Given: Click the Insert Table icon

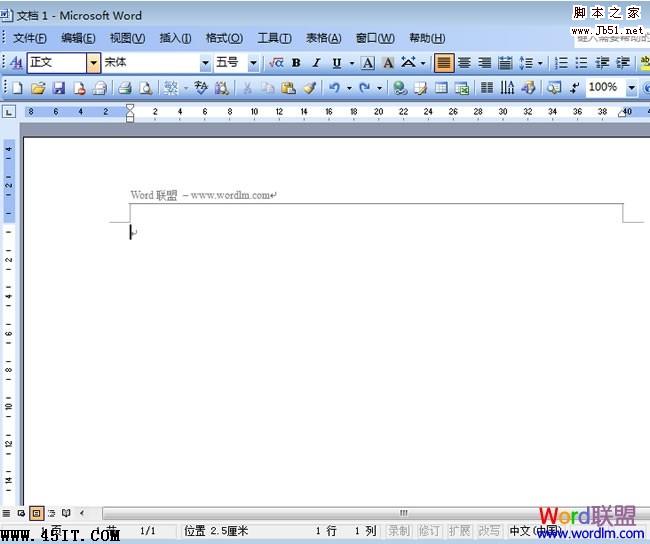Looking at the screenshot, I should click(441, 87).
